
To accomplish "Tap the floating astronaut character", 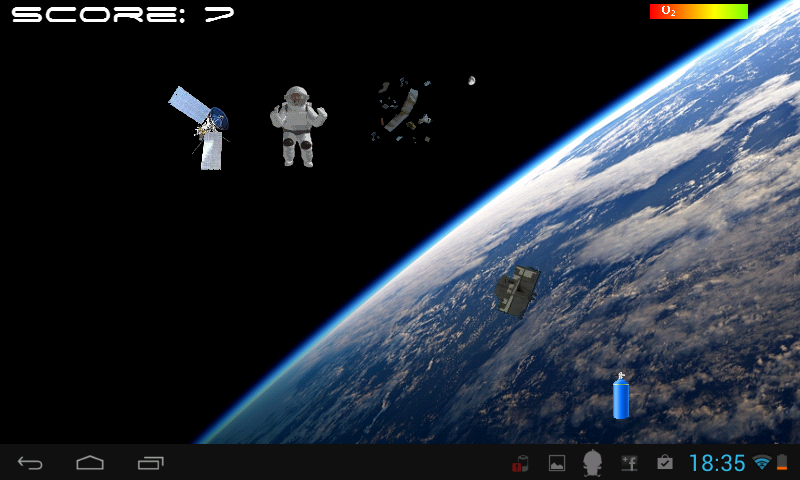I will [298, 125].
